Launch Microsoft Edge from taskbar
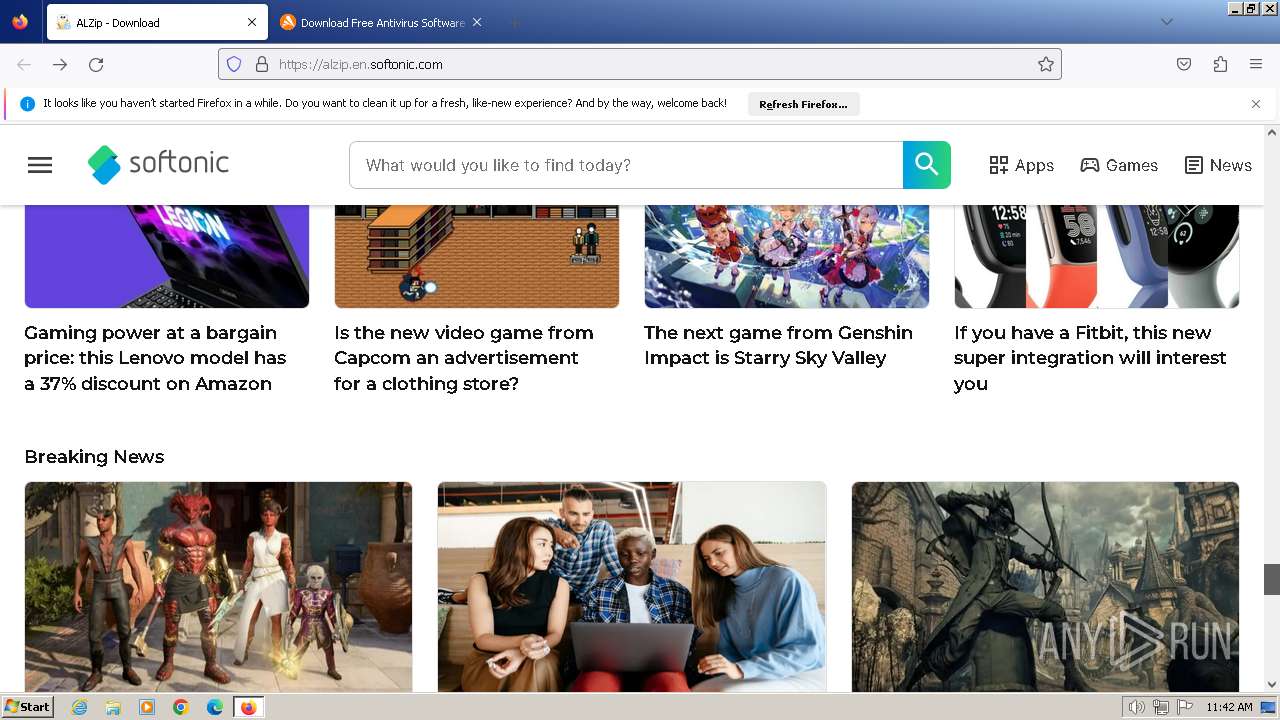Image resolution: width=1280 pixels, height=720 pixels. pyautogui.click(x=215, y=707)
